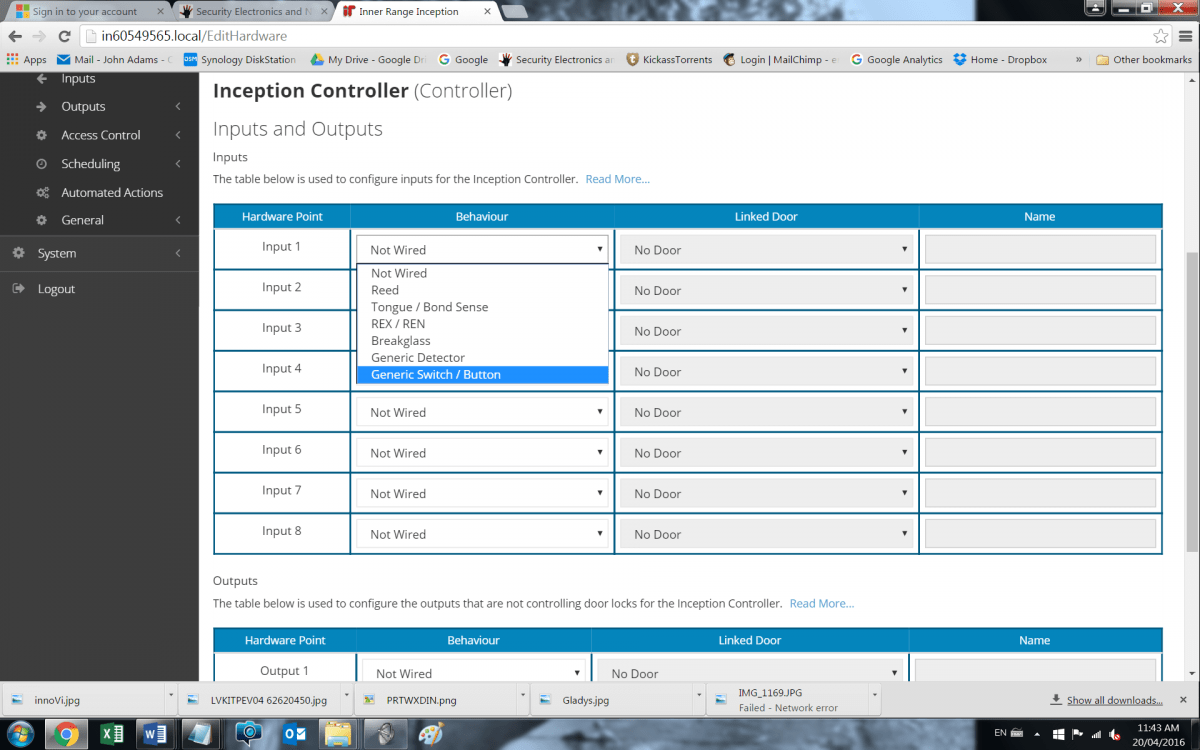Viewport: 1200px width, 750px height.
Task: Click Show all downloads link
Action: click(x=1114, y=700)
